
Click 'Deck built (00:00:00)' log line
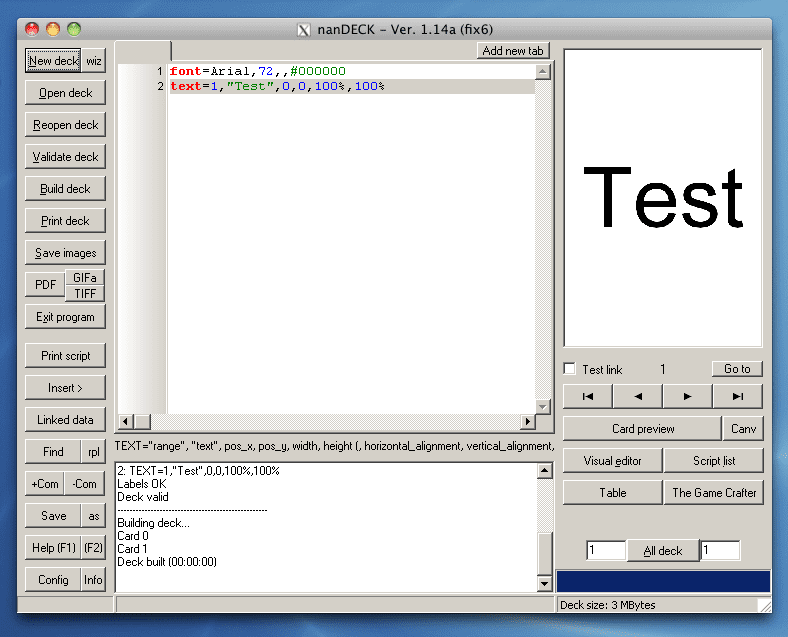pos(167,562)
